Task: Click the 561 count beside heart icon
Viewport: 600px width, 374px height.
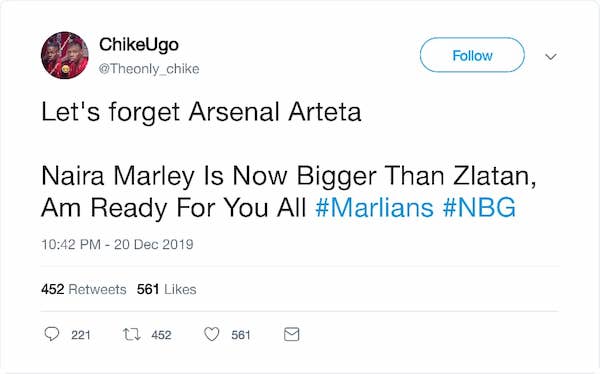Action: pyautogui.click(x=241, y=335)
